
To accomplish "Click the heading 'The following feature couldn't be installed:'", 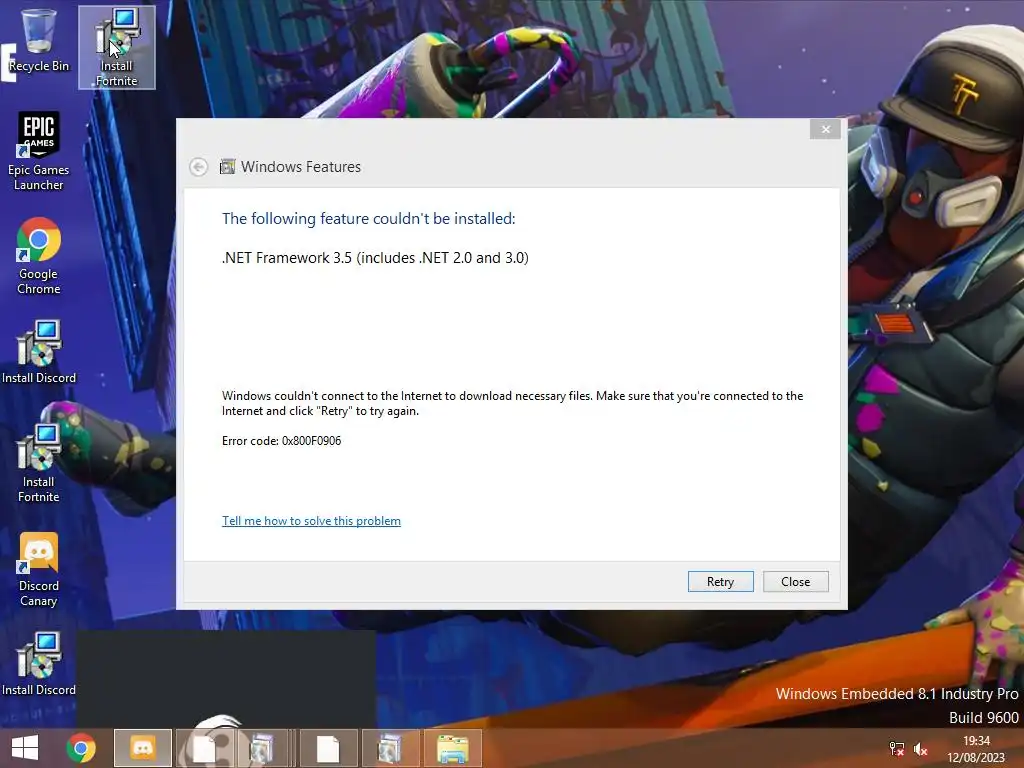I will [368, 219].
